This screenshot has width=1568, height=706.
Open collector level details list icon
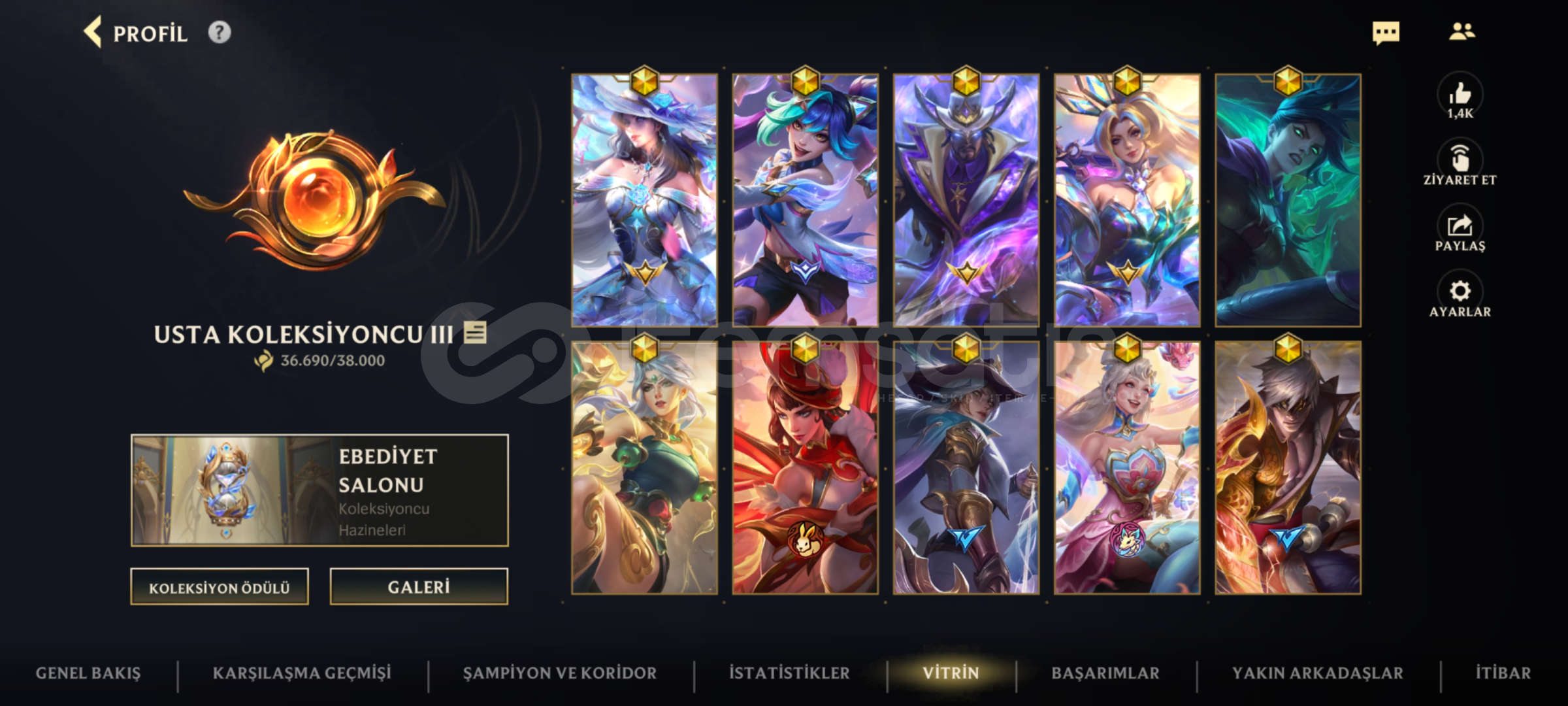(x=475, y=333)
